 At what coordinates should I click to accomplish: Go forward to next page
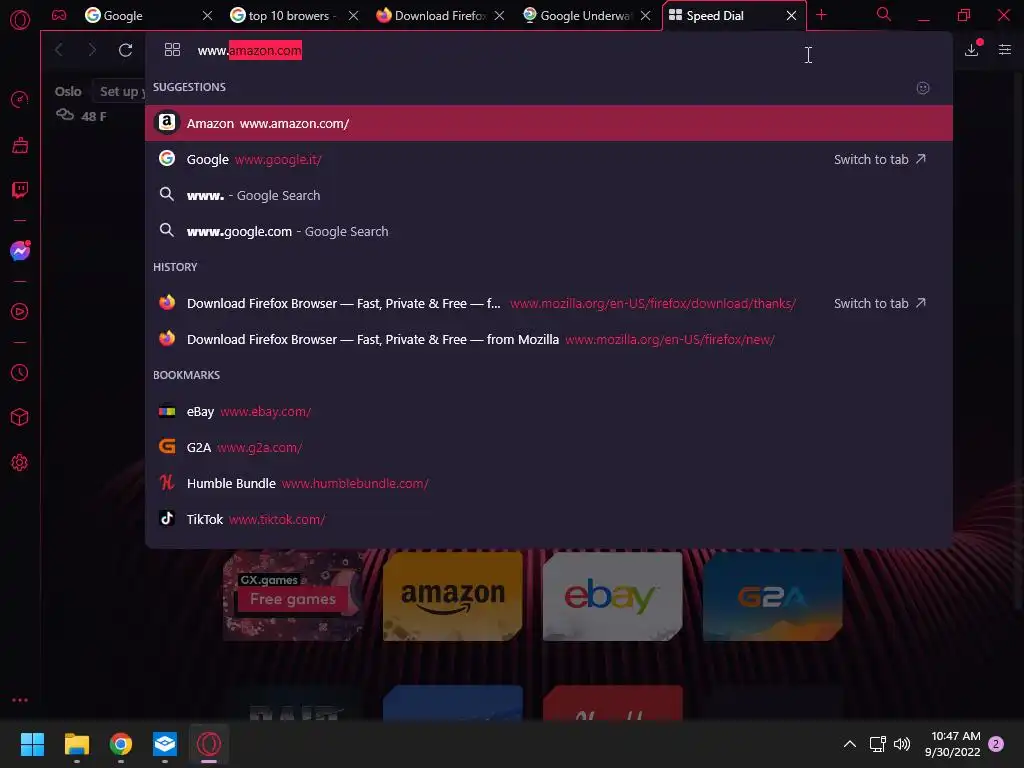(x=92, y=50)
